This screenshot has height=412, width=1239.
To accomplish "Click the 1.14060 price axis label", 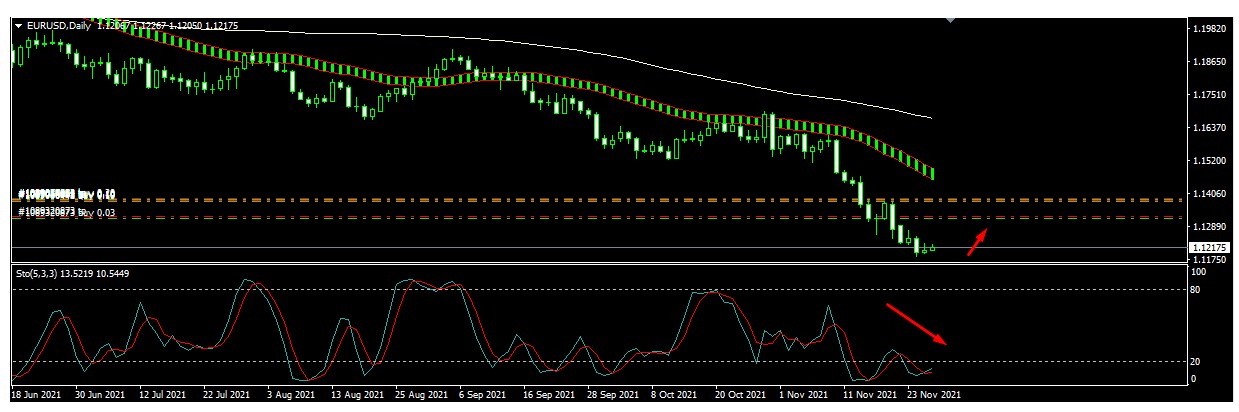I will (x=1211, y=193).
